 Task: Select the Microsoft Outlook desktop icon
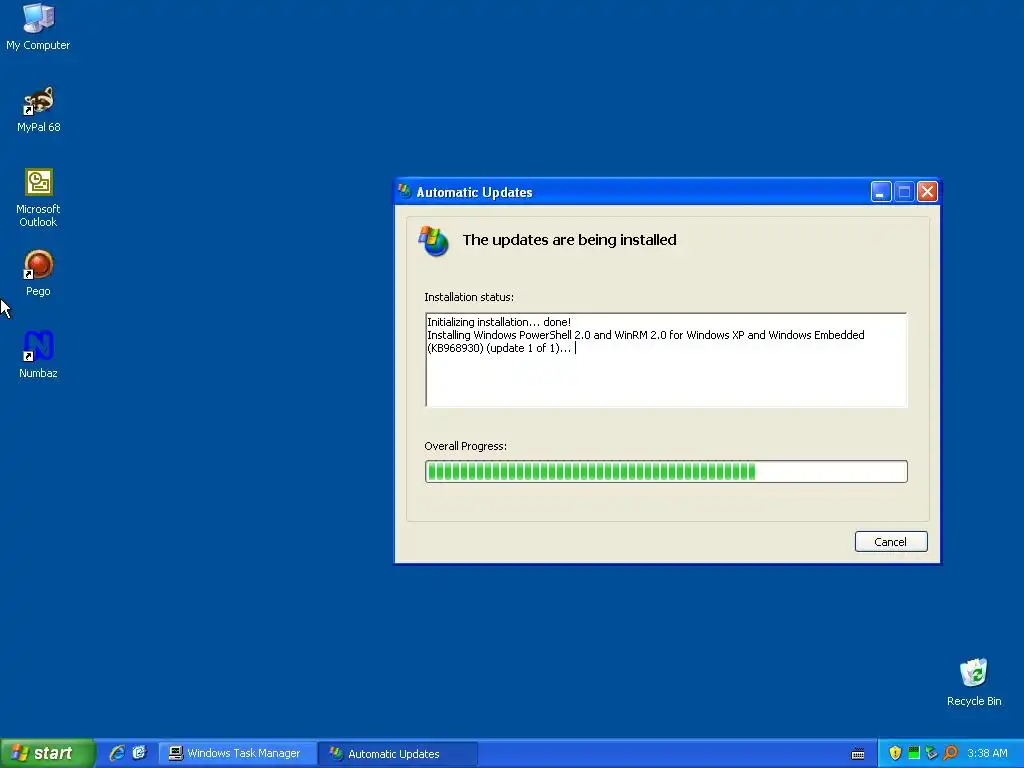38,198
